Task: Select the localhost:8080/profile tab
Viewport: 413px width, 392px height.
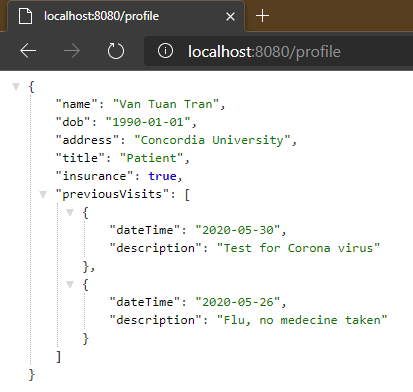Action: (126, 16)
